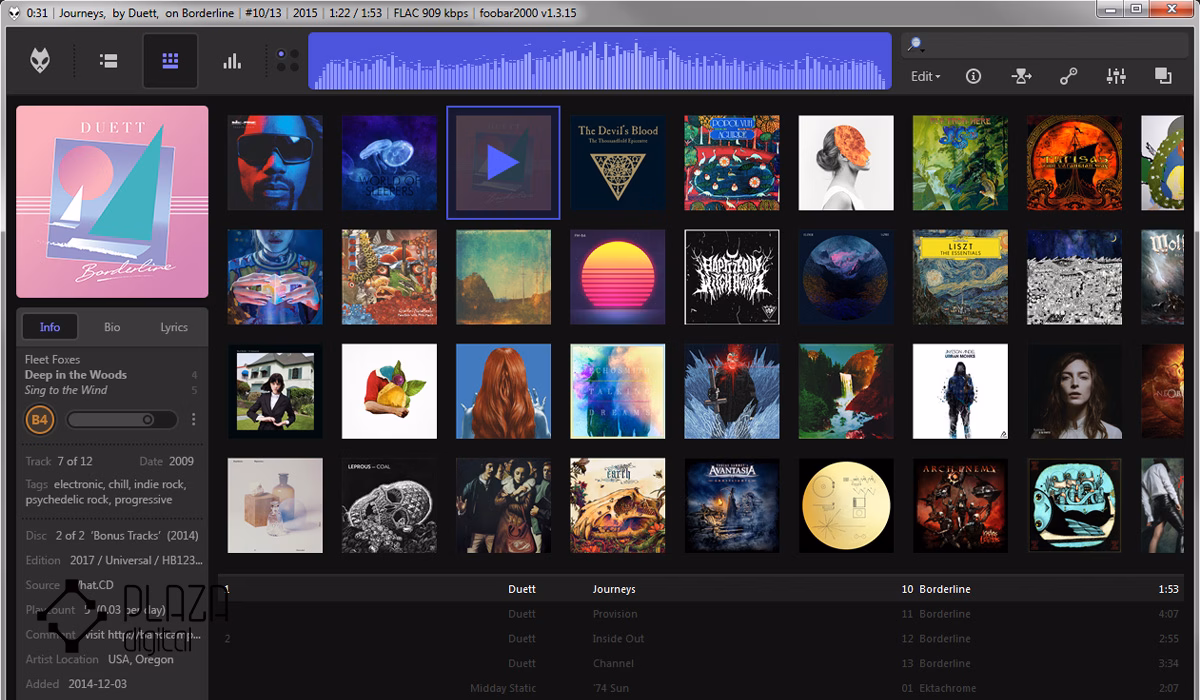Select the black-and-white doodle album cover
This screenshot has width=1200, height=700.
pos(1074,277)
